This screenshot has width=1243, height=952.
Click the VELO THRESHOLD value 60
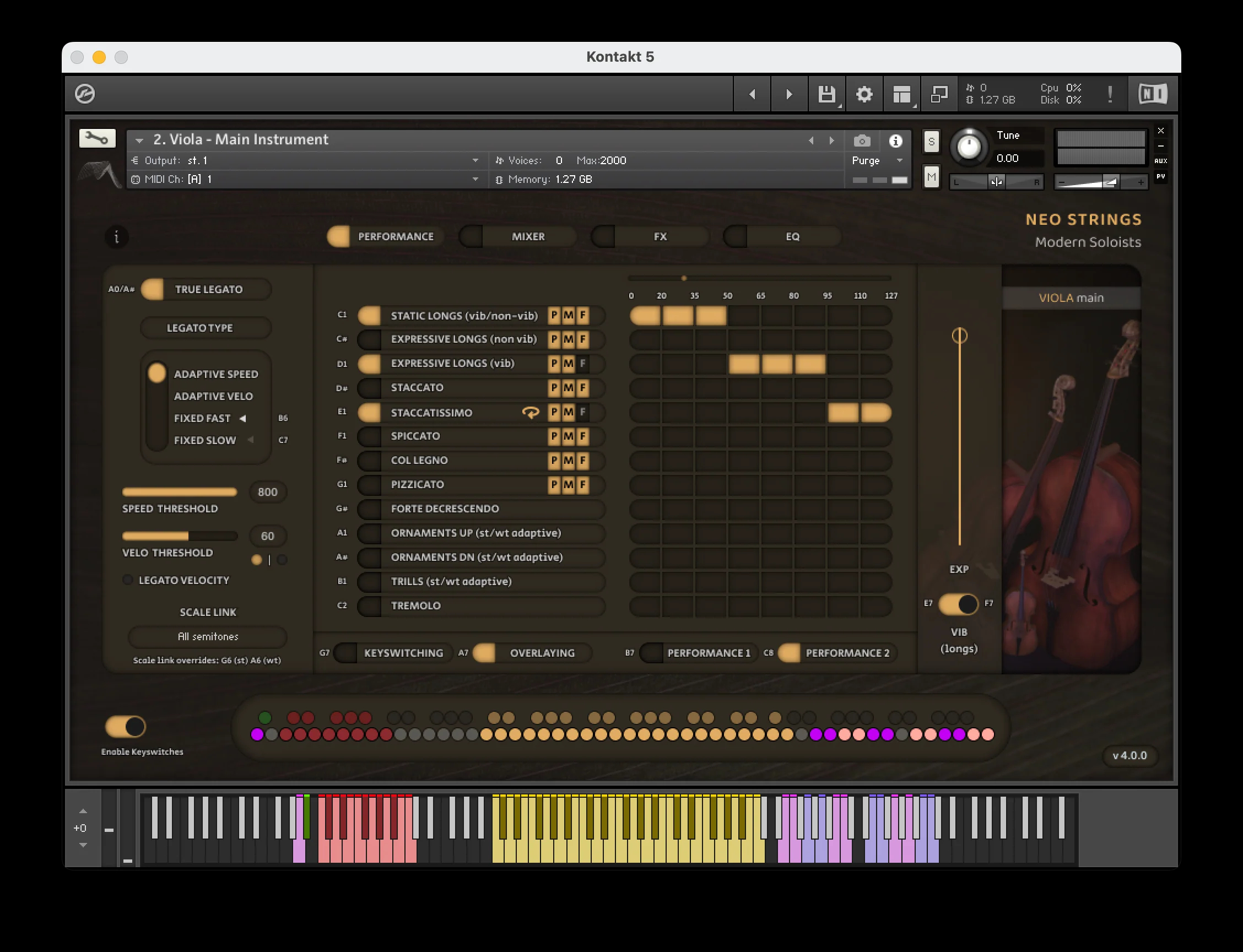click(268, 536)
